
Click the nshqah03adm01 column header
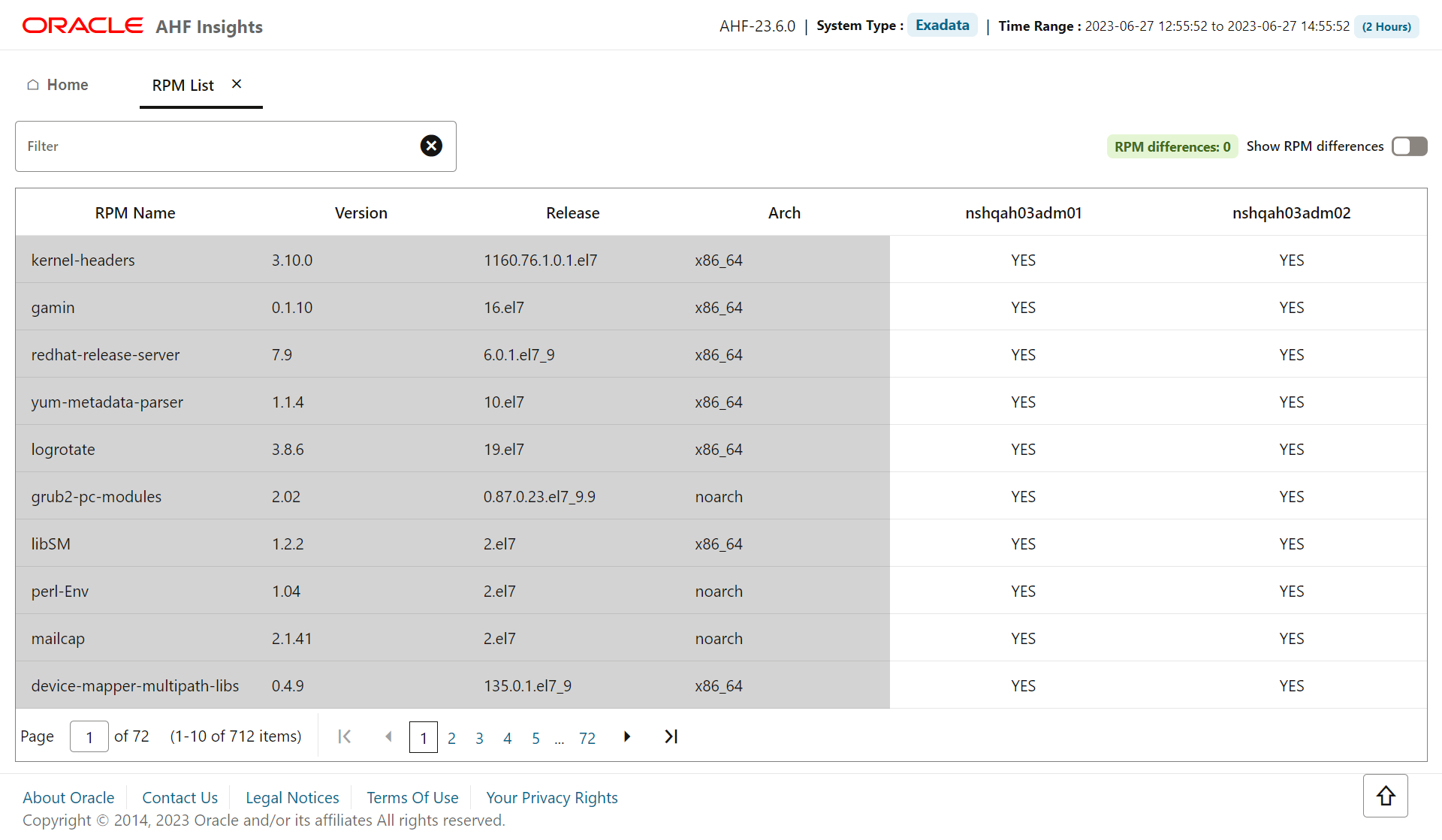[1023, 212]
